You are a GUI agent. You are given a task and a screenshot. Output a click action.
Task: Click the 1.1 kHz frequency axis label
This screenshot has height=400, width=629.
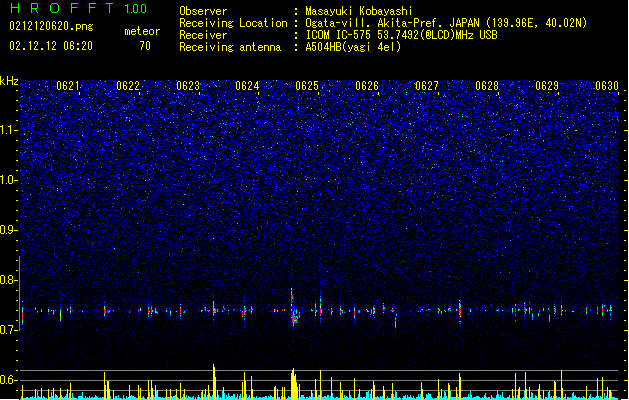pyautogui.click(x=9, y=130)
